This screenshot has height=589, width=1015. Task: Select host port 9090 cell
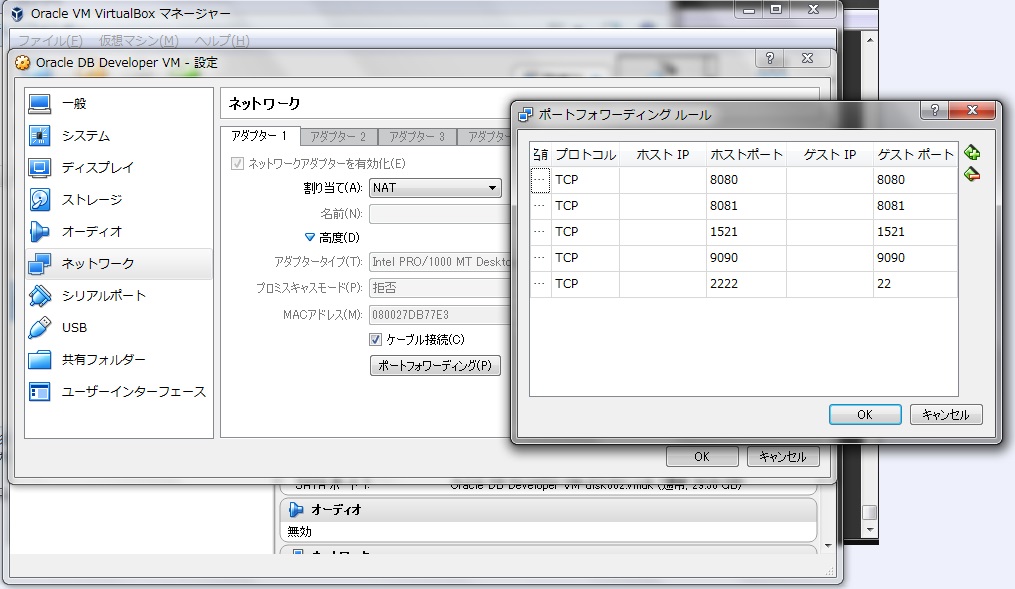tap(746, 258)
